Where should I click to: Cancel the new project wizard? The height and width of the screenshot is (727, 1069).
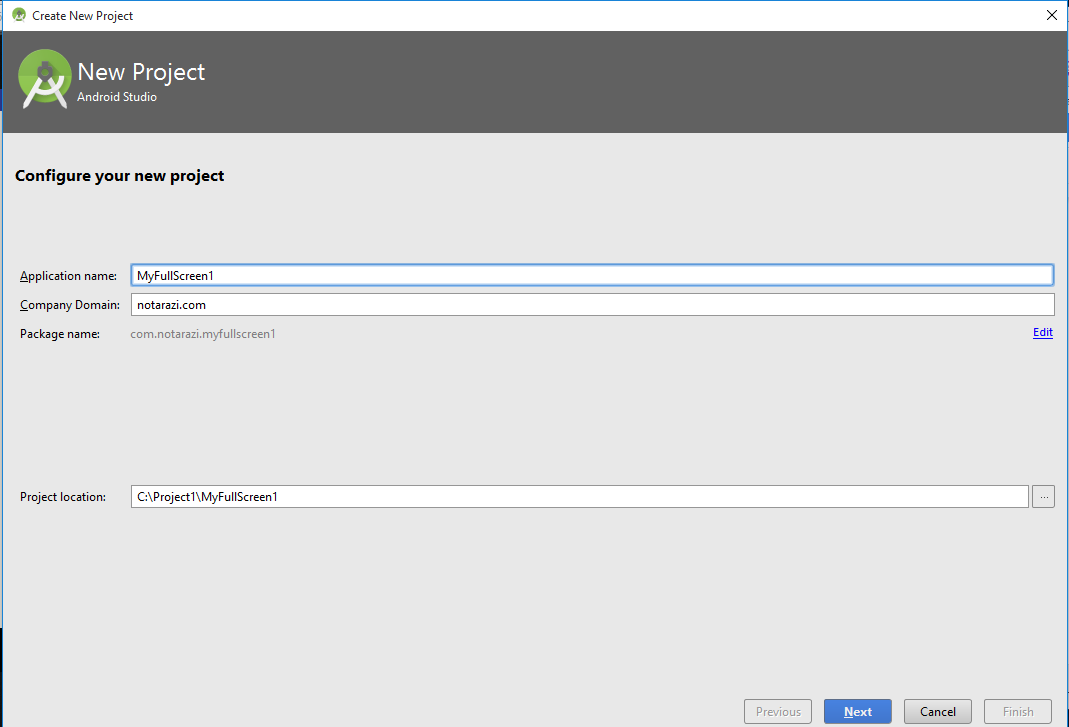tap(937, 711)
